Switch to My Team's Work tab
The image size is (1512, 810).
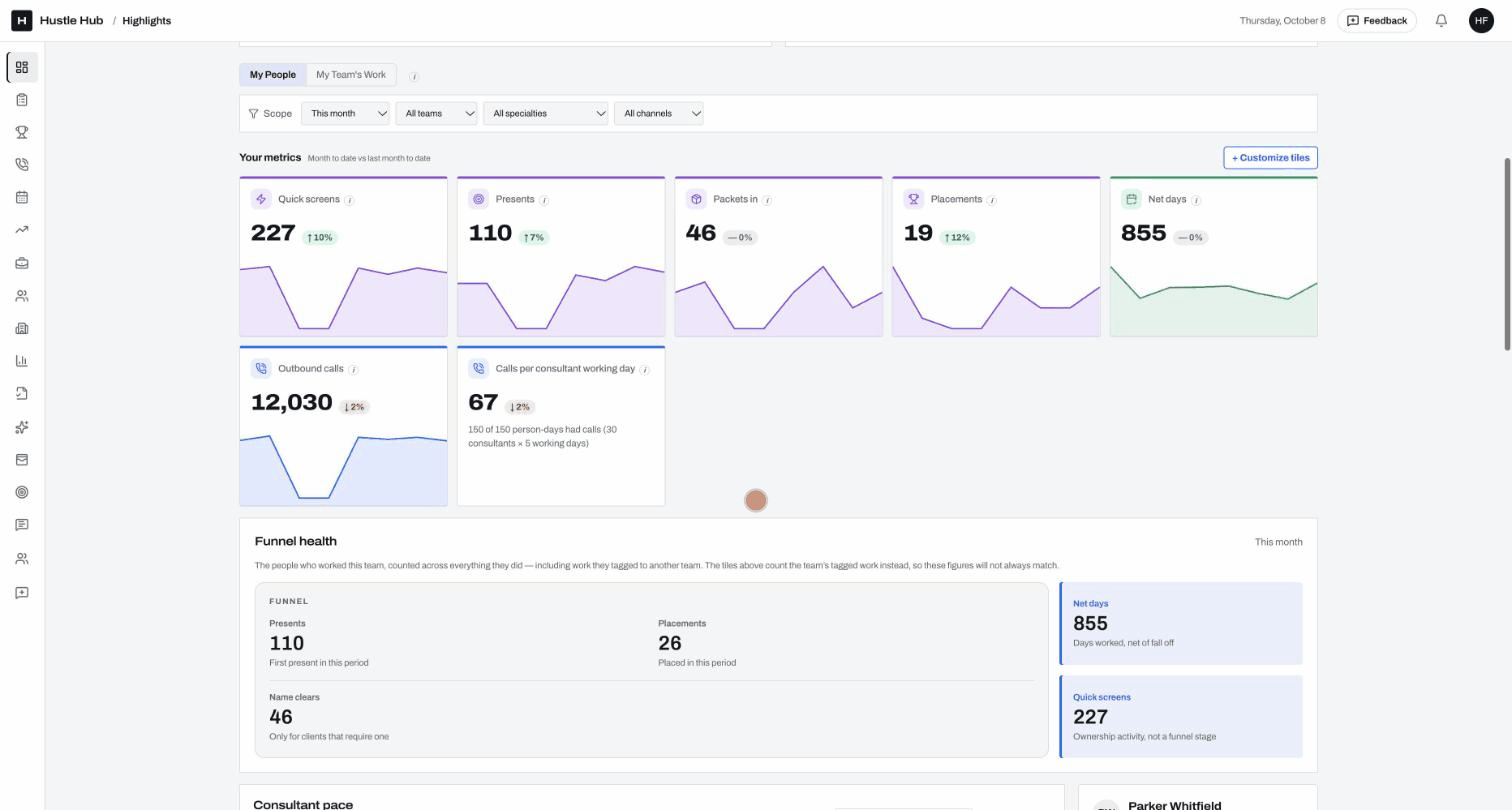tap(351, 75)
